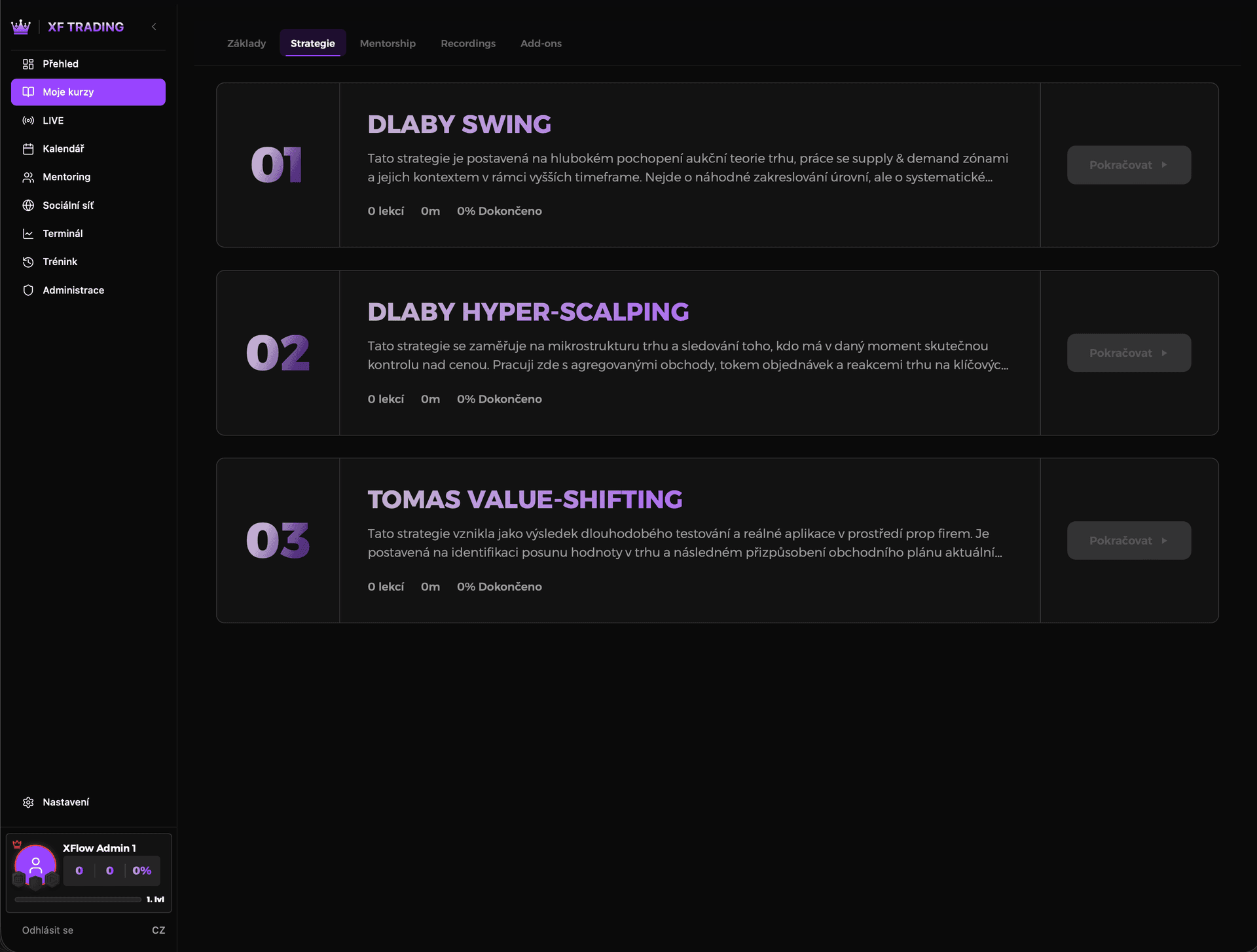
Task: Click the LIVE broadcast icon
Action: (28, 120)
